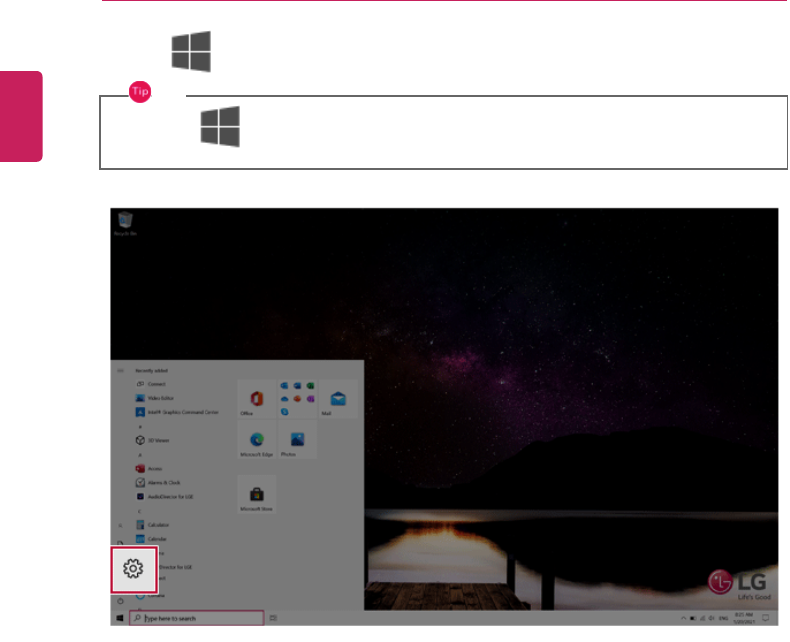Open Intel Graphics Command Center
The width and height of the screenshot is (790, 642).
pos(179,412)
